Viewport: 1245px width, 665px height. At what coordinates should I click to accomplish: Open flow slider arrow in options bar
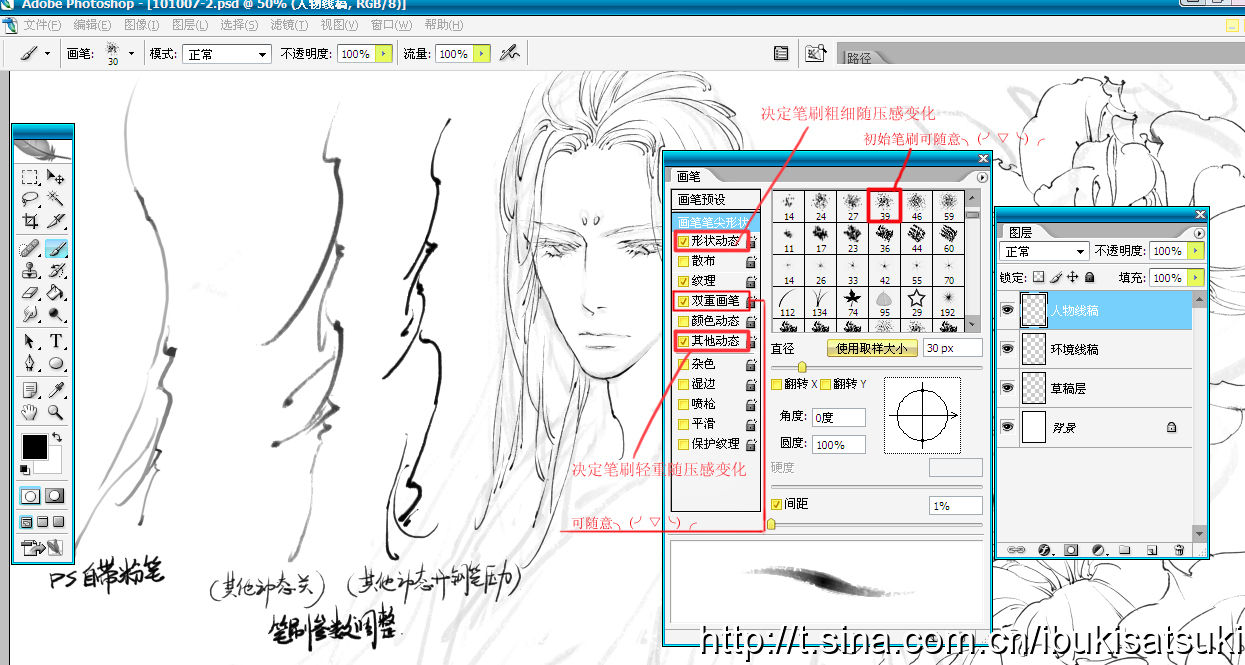tap(482, 54)
